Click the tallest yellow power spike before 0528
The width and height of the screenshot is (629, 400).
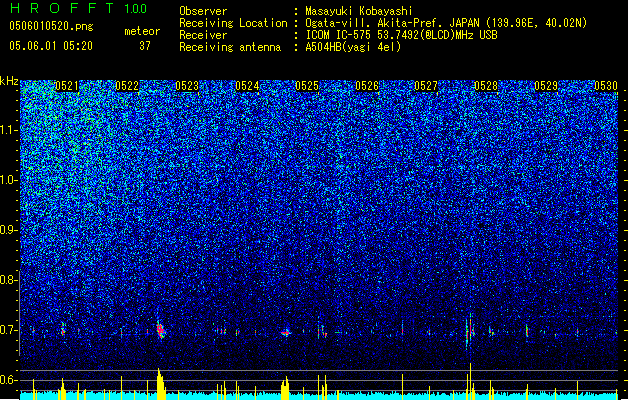click(470, 380)
